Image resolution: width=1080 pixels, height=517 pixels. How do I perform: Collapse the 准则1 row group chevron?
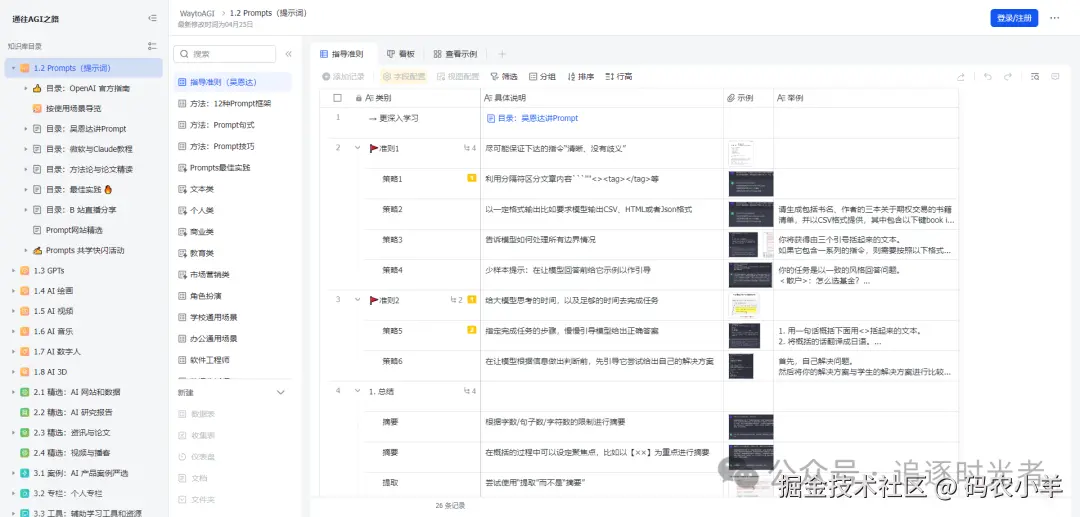click(x=357, y=148)
